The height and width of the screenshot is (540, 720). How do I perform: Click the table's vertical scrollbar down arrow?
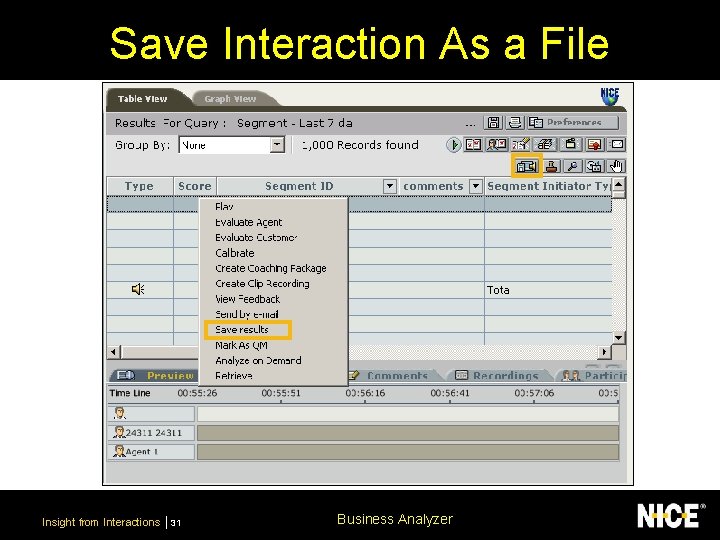(619, 338)
